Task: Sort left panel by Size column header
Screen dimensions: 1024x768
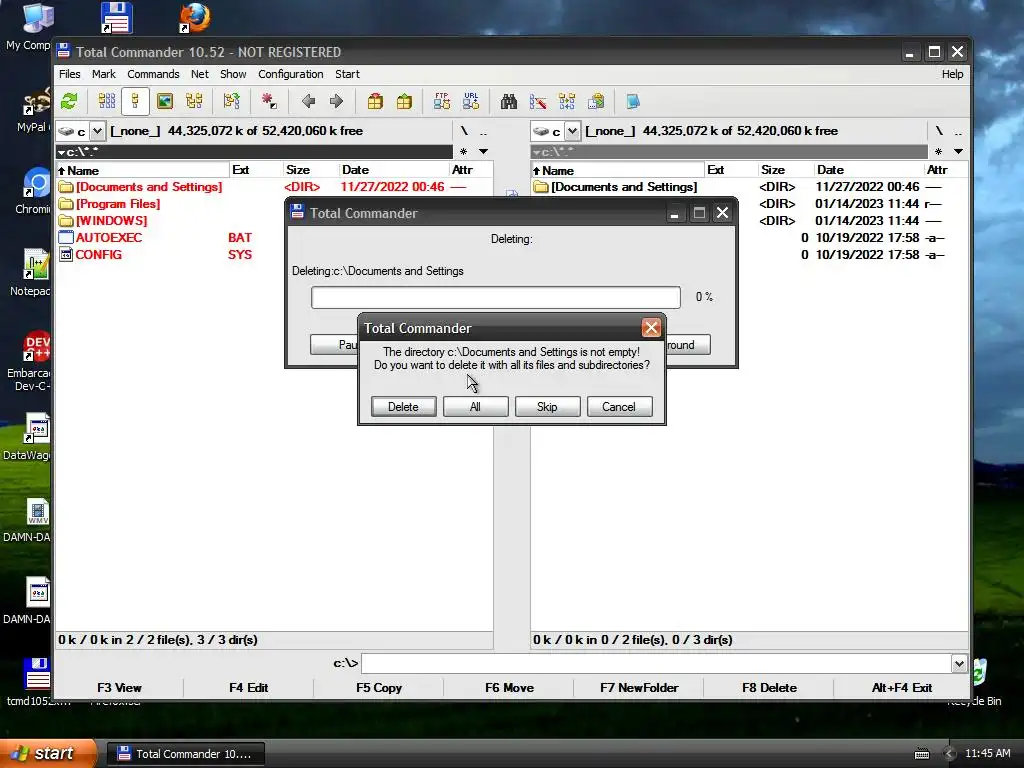Action: (x=310, y=170)
